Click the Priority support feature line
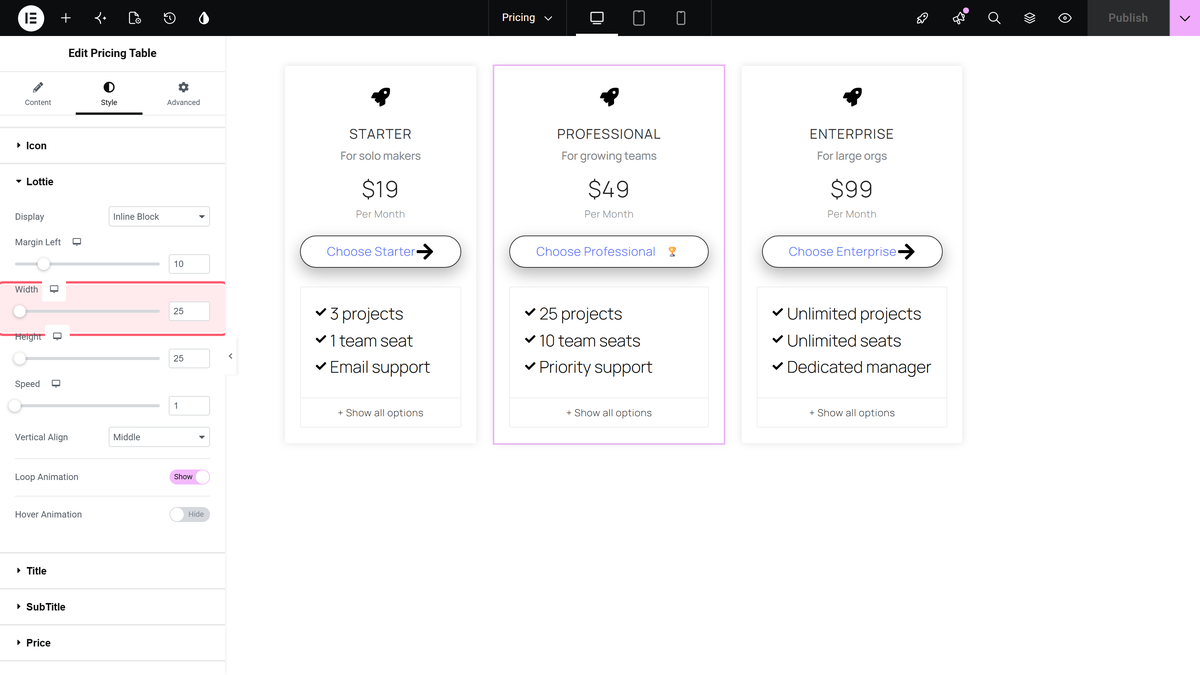The height and width of the screenshot is (675, 1200). pos(588,367)
